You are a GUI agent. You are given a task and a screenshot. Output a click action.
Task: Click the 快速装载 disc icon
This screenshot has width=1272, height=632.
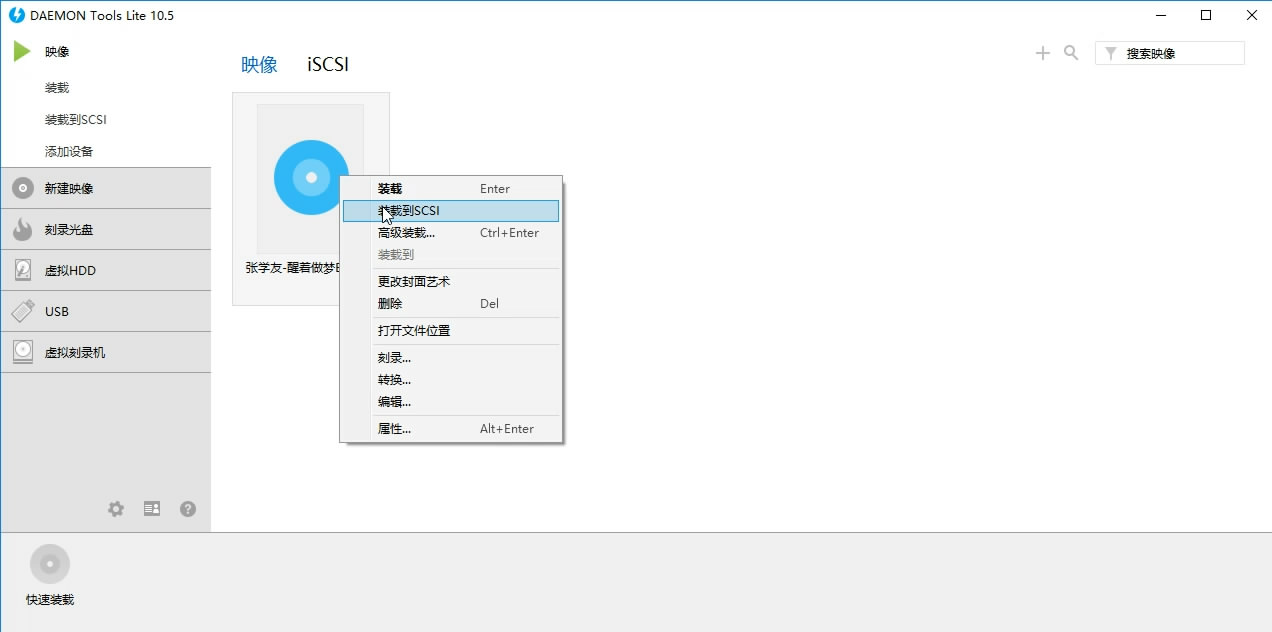[x=50, y=564]
